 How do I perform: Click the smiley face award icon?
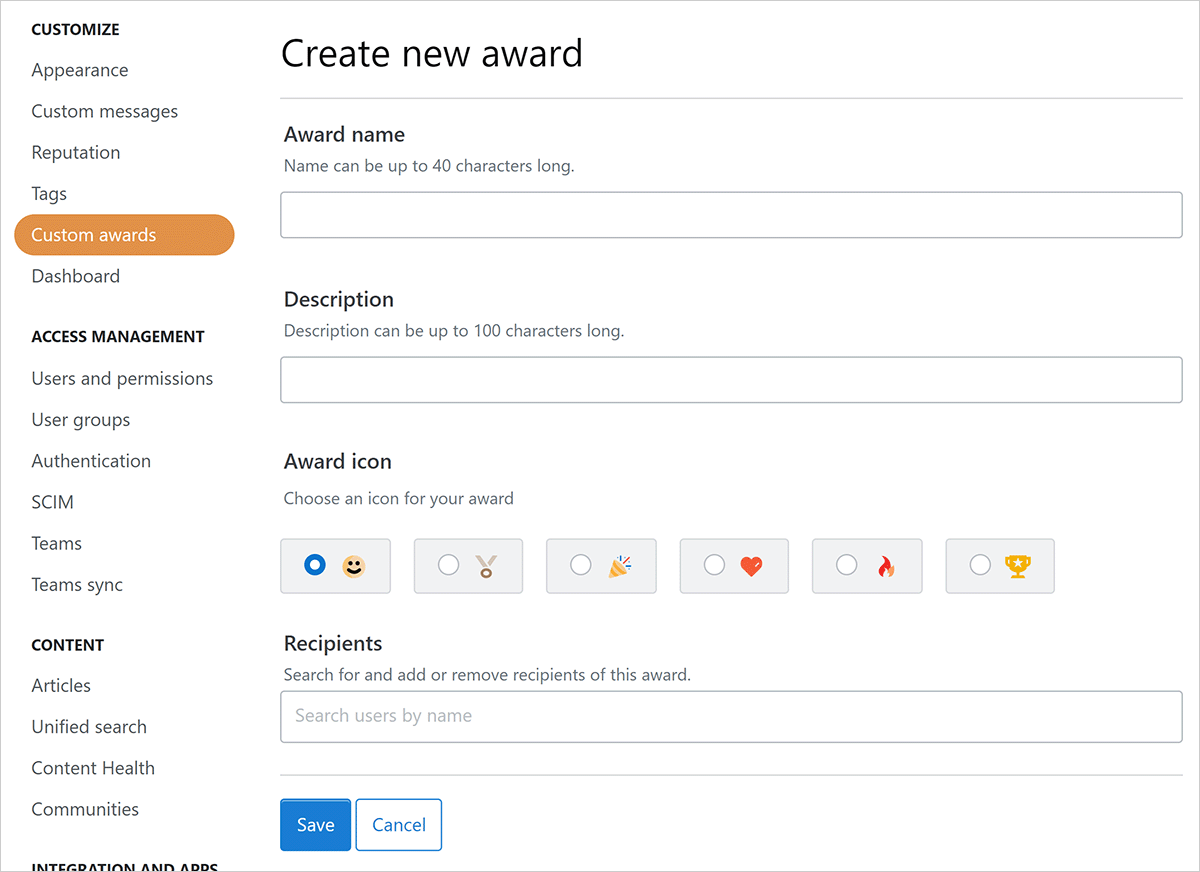(x=353, y=566)
